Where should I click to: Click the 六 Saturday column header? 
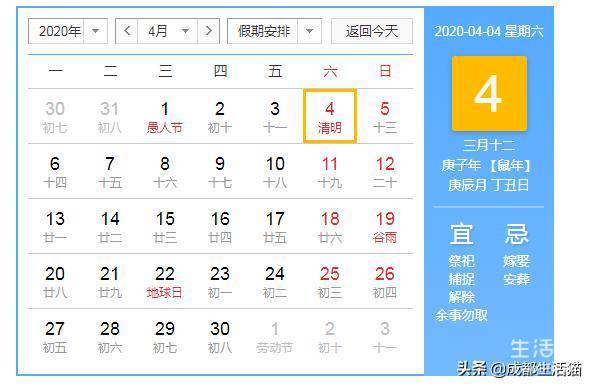[x=330, y=71]
